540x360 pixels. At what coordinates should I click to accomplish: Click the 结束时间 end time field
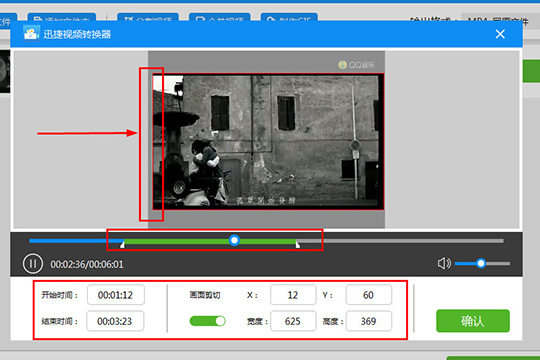[x=115, y=321]
